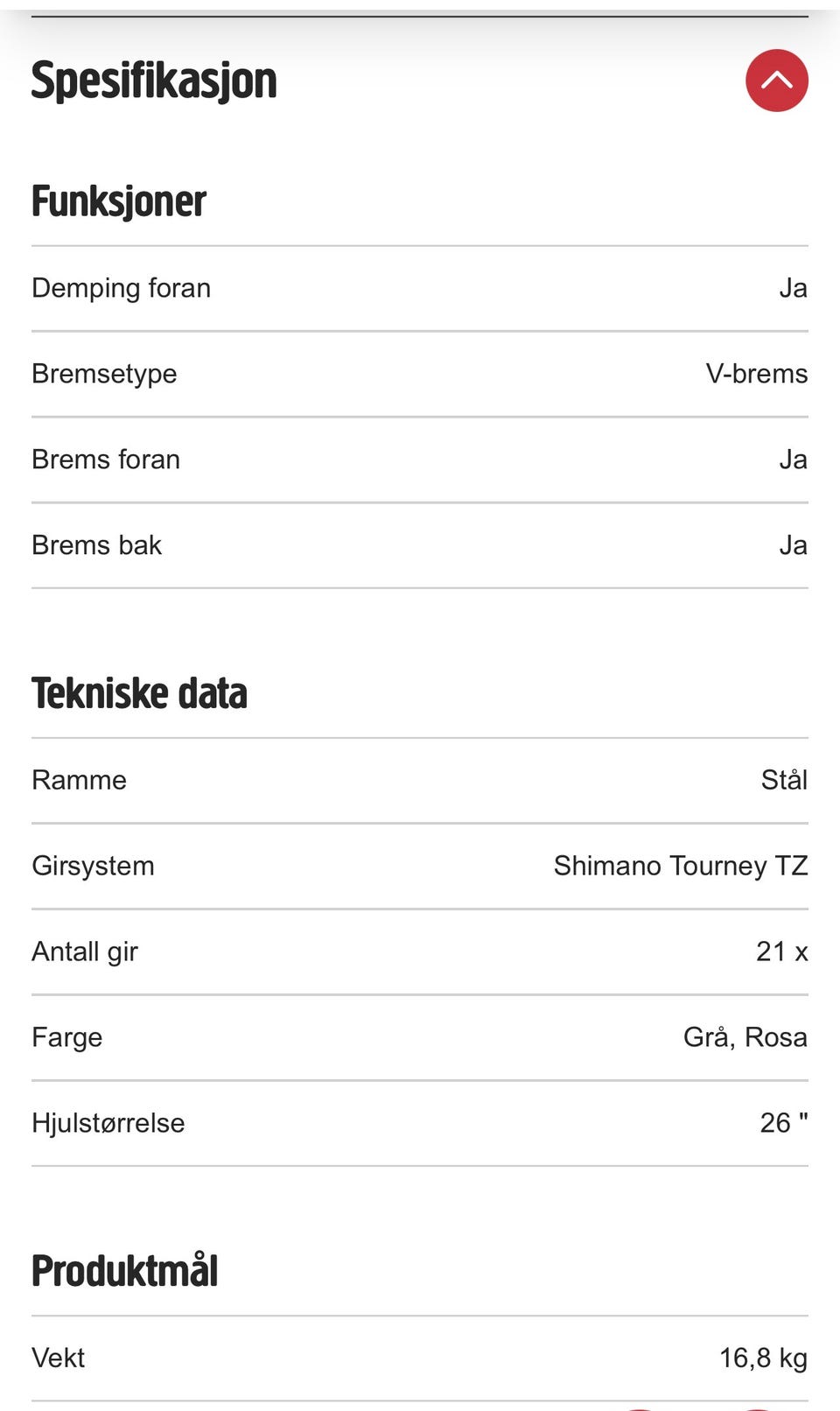Select the Tekniske data heading
Image resolution: width=840 pixels, height=1411 pixels.
[x=140, y=693]
